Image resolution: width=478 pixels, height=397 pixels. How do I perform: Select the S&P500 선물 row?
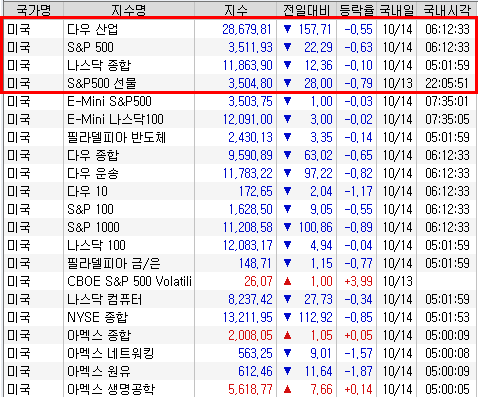[240, 83]
